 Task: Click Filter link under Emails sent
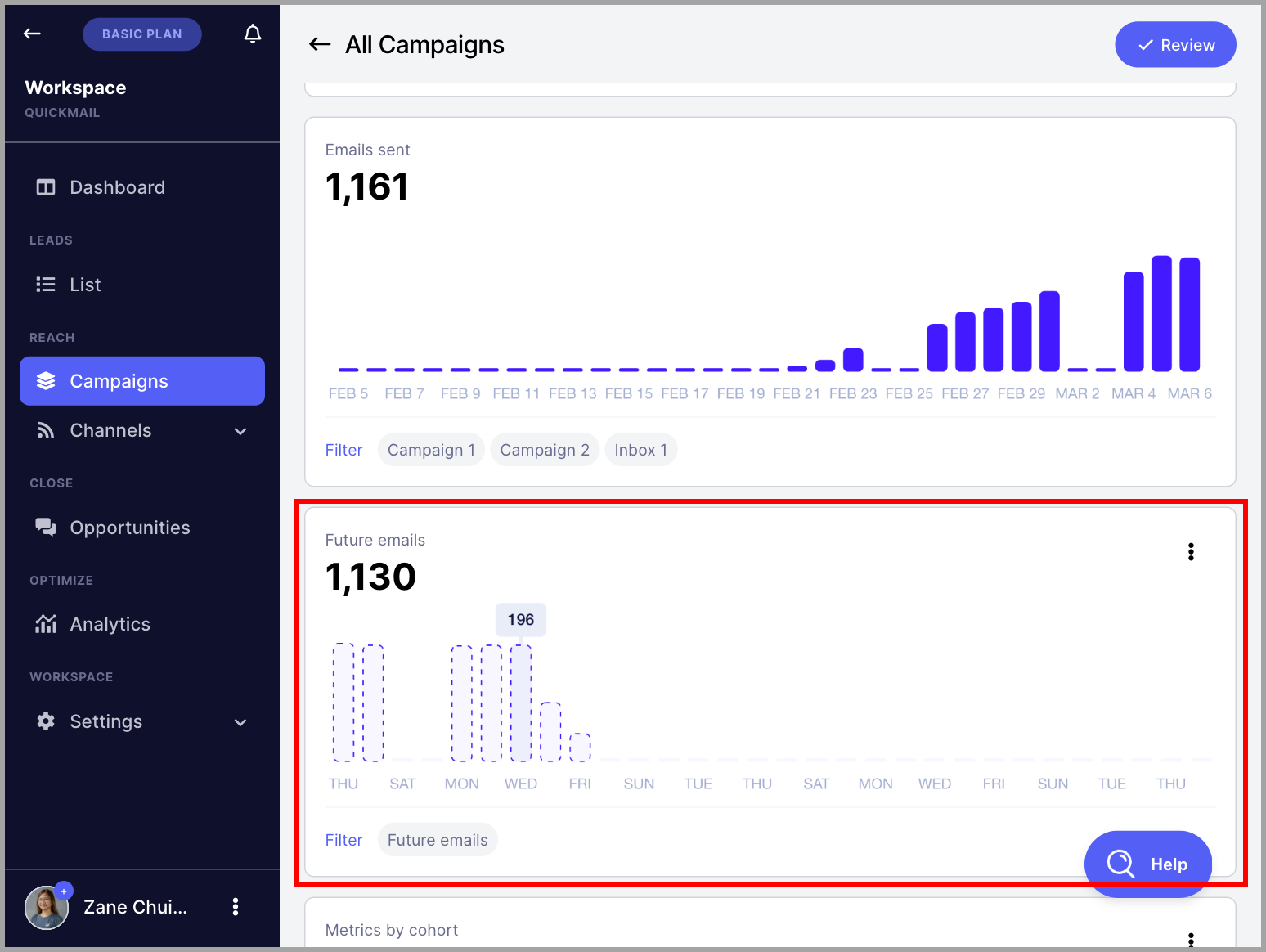pyautogui.click(x=343, y=450)
